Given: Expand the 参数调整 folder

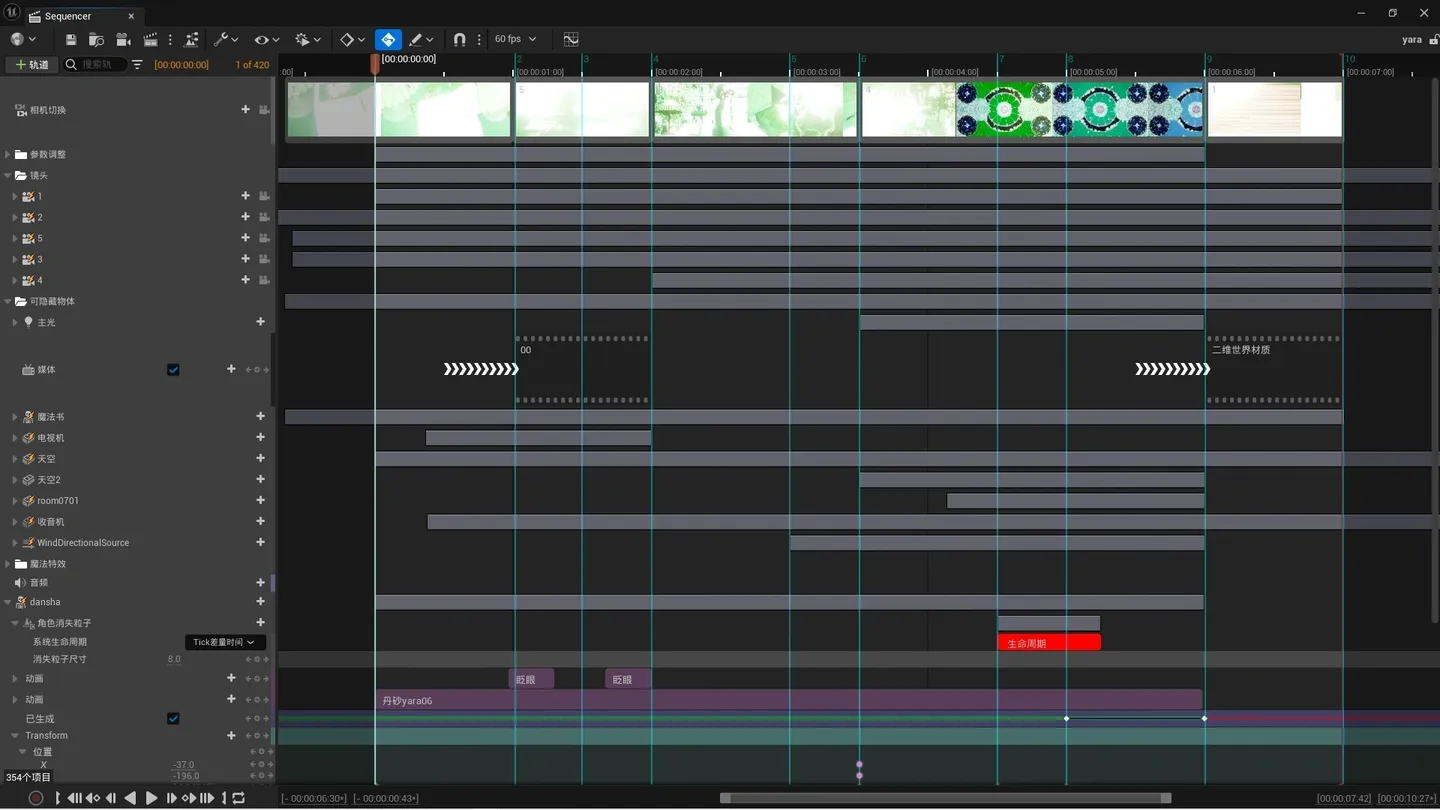Looking at the screenshot, I should click(x=8, y=155).
